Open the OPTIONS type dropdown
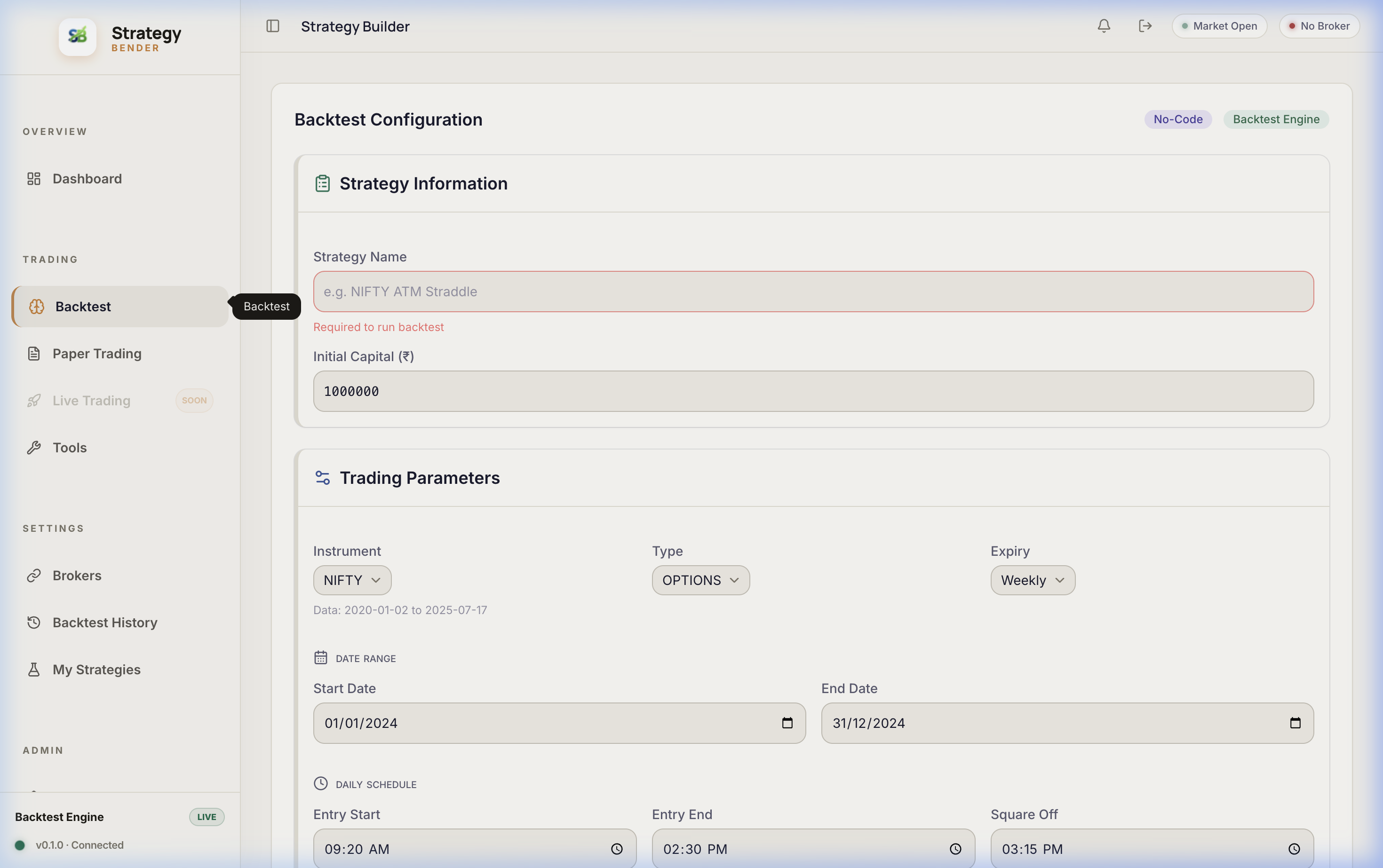Screen dimensions: 1383x868 pos(700,580)
